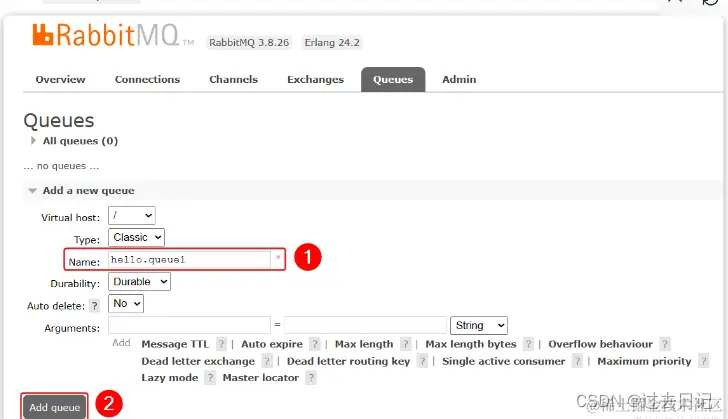Select the Queues tab
This screenshot has height=419, width=728.
(393, 79)
